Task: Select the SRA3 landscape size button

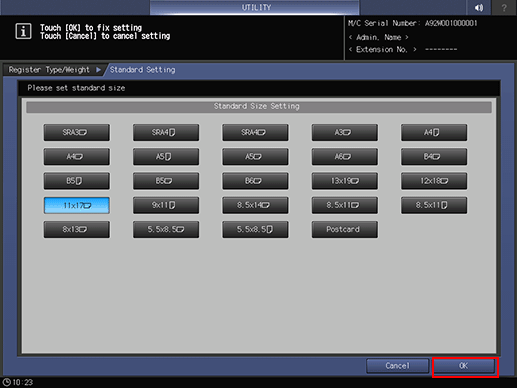Action: tap(76, 132)
